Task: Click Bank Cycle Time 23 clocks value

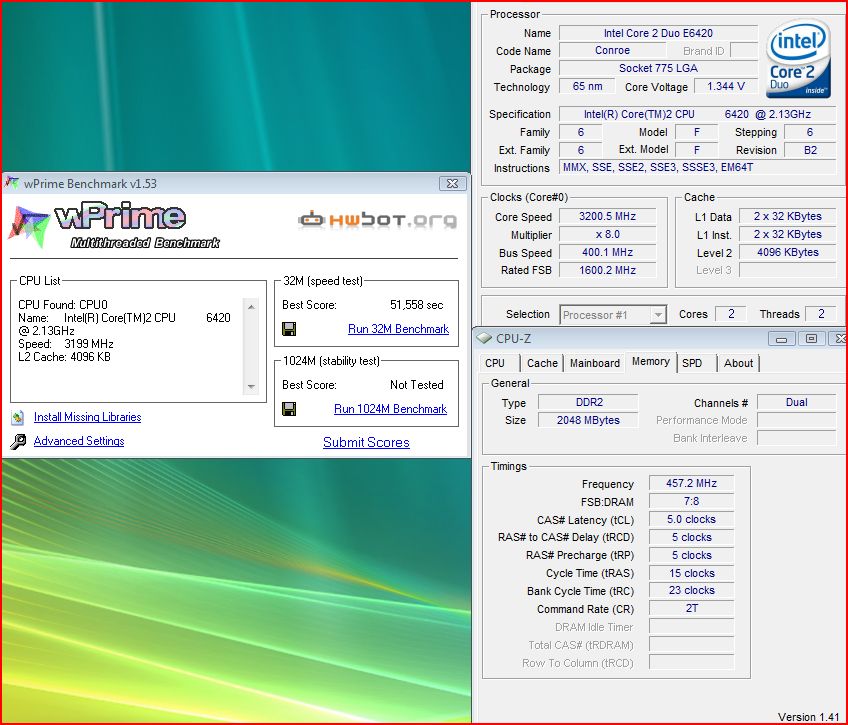Action: click(x=691, y=590)
